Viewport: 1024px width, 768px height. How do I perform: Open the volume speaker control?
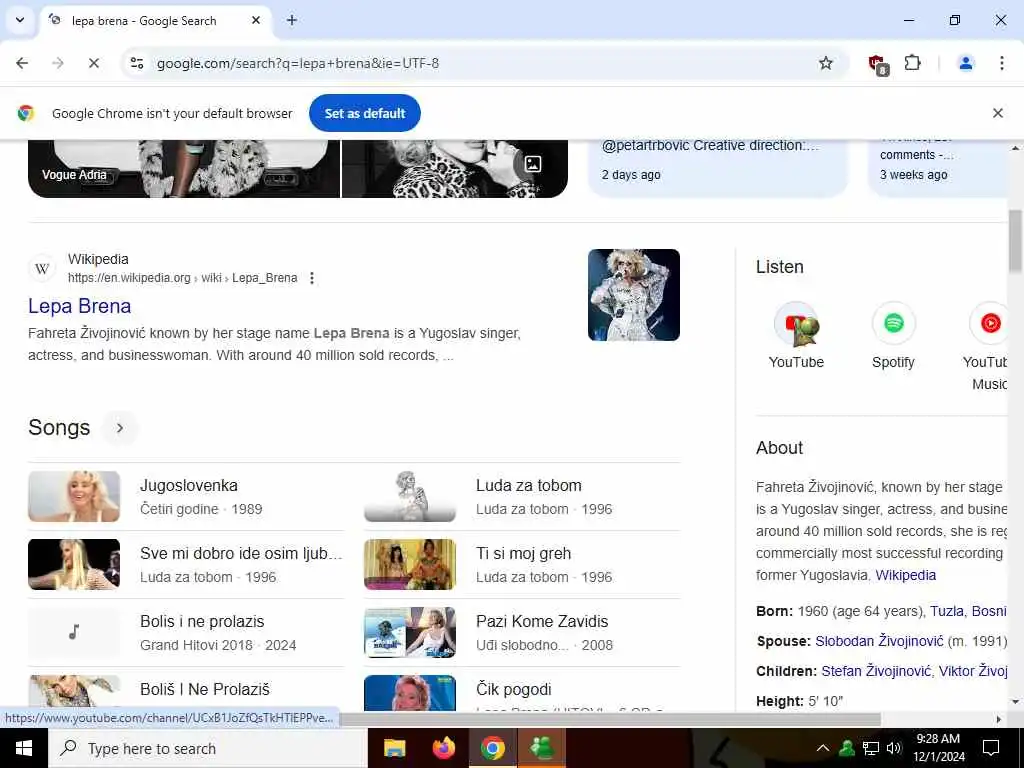pos(894,748)
